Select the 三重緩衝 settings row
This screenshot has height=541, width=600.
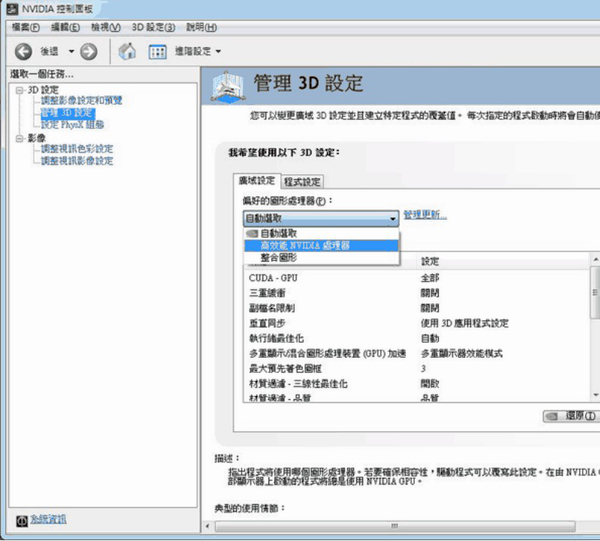point(417,293)
